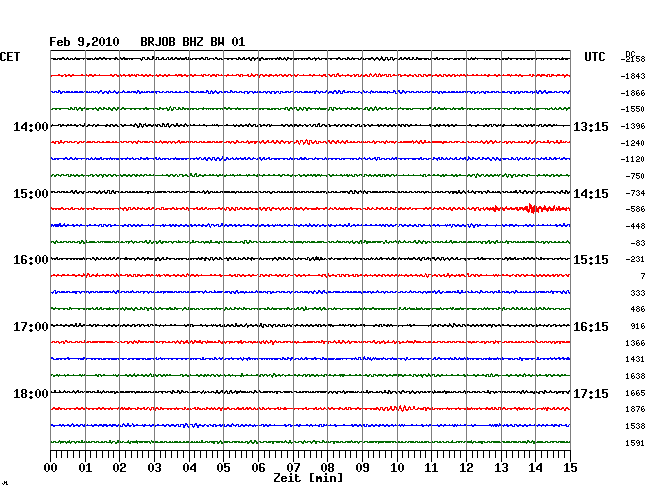The height and width of the screenshot is (494, 650).
Task: Click the DC offset value "486"
Action: coord(638,309)
